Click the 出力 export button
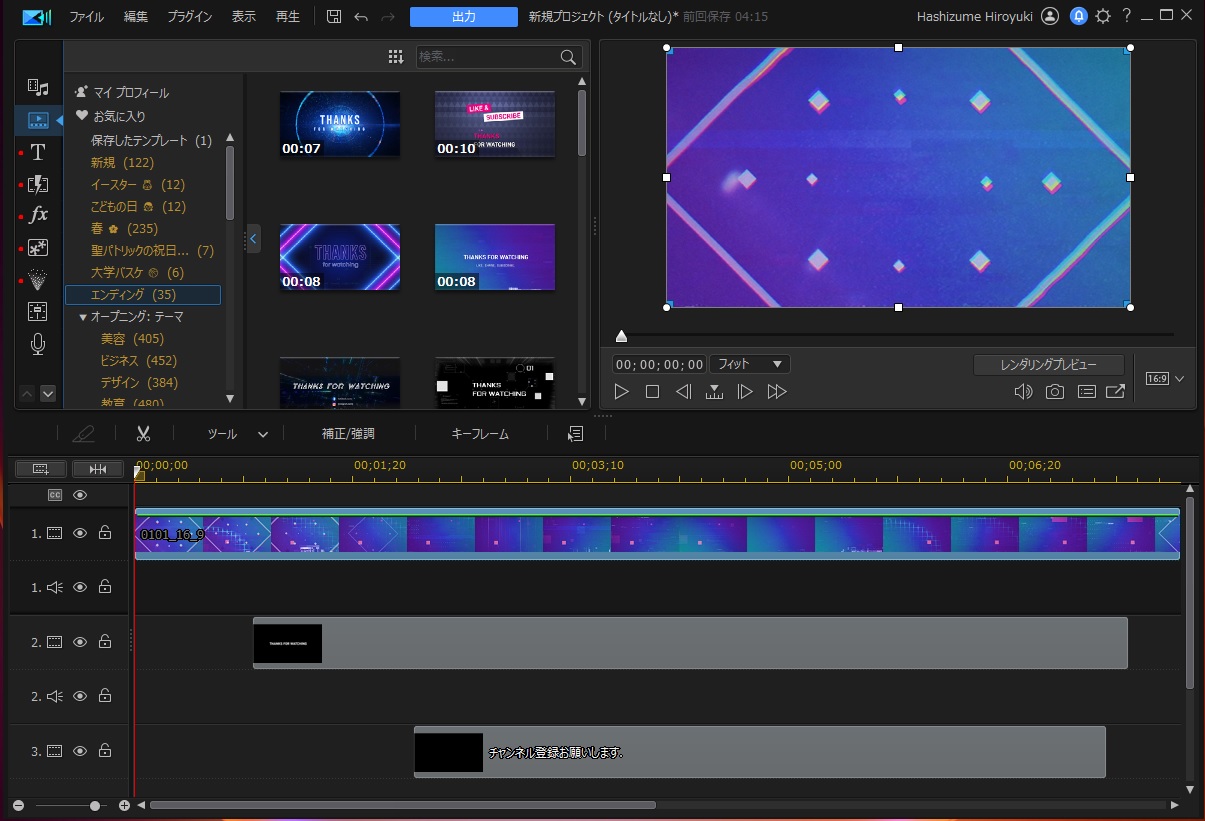 point(463,17)
